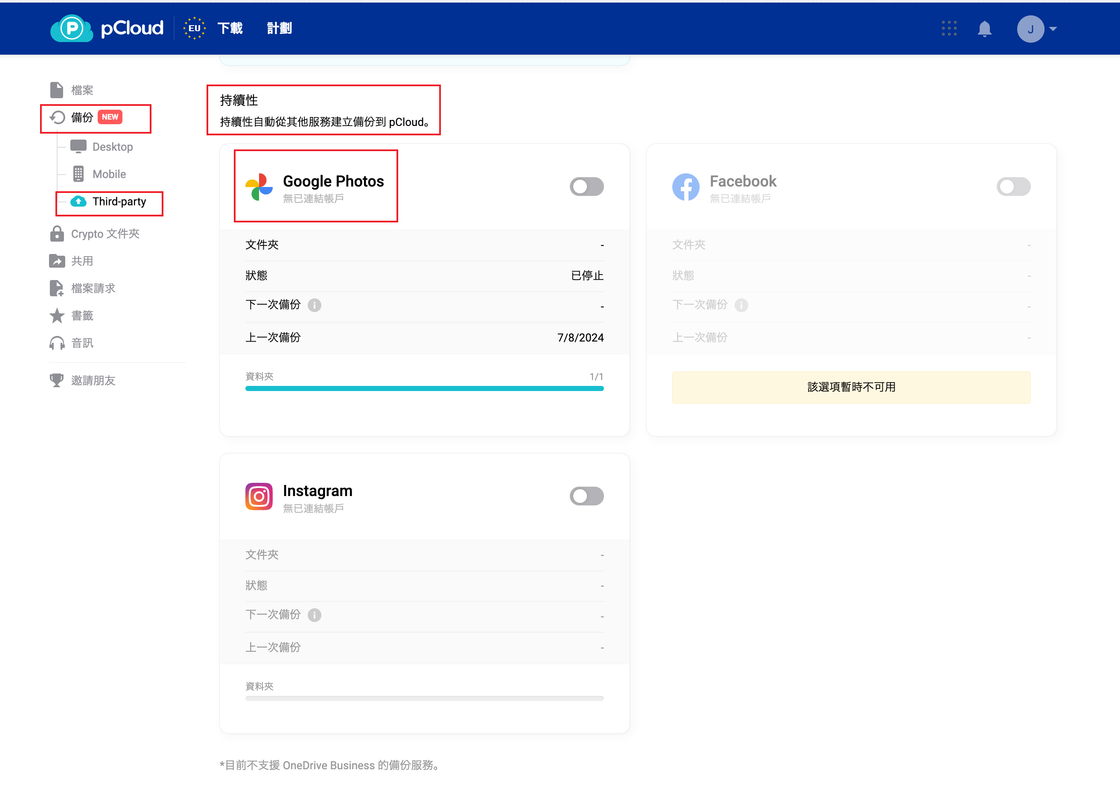This screenshot has height=800, width=1120.
Task: Click the Facebook logo icon
Action: [x=686, y=187]
